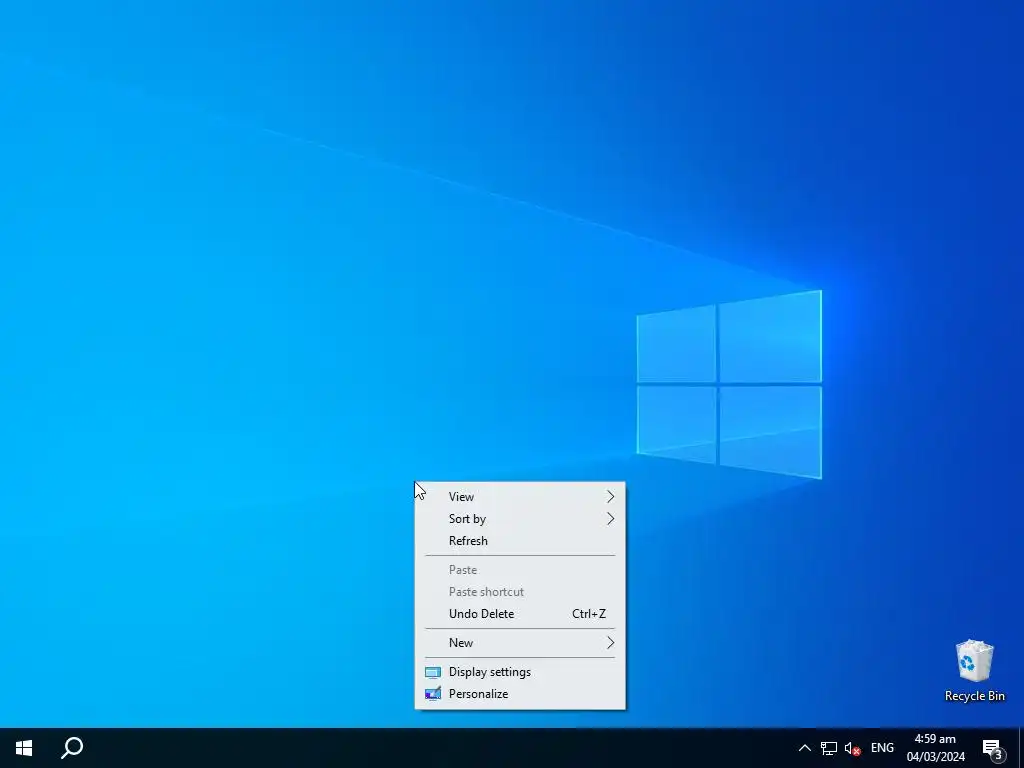Choose Refresh in context menu
This screenshot has height=768, width=1024.
pyautogui.click(x=520, y=541)
